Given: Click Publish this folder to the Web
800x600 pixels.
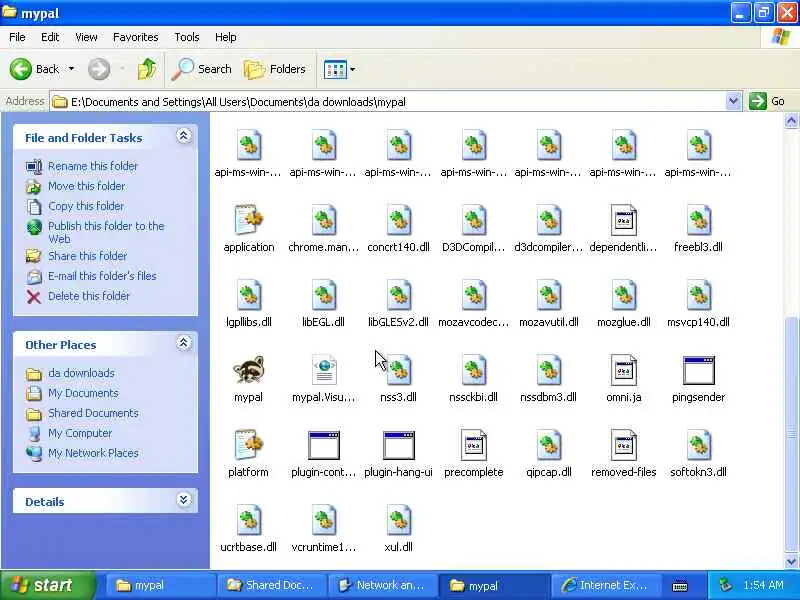Looking at the screenshot, I should point(106,232).
